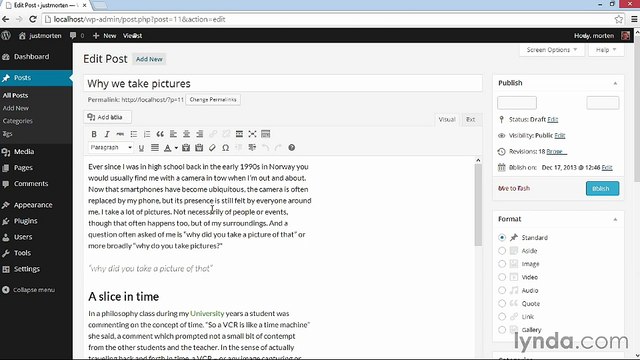Viewport: 640px width, 360px height.
Task: Collapse the Format box
Action: (x=615, y=220)
